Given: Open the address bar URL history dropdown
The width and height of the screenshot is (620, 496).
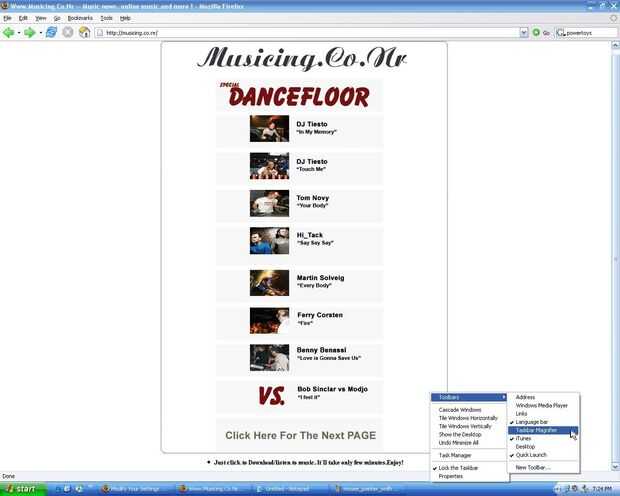Looking at the screenshot, I should [x=524, y=33].
